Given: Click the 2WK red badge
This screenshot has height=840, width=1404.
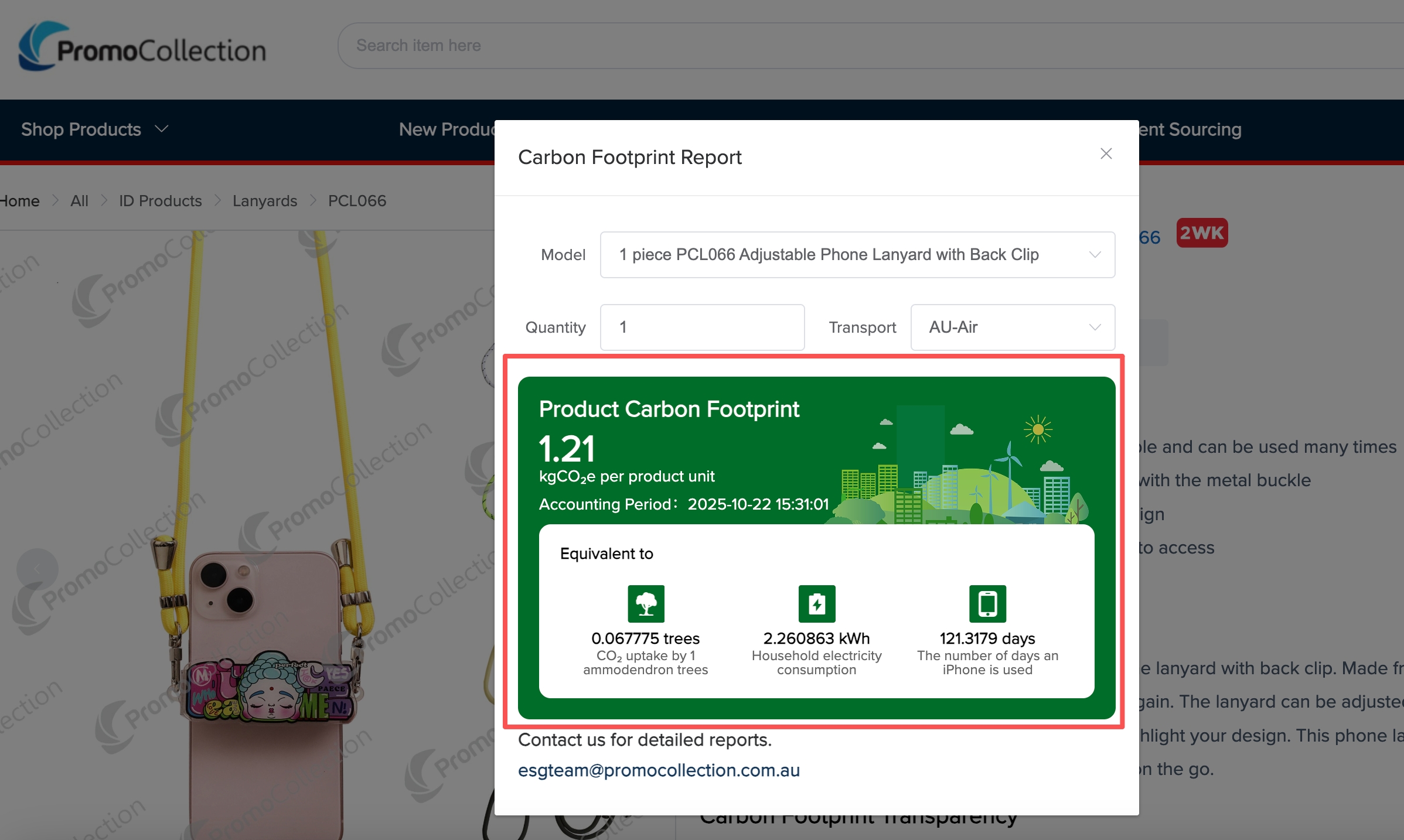Looking at the screenshot, I should [x=1202, y=233].
